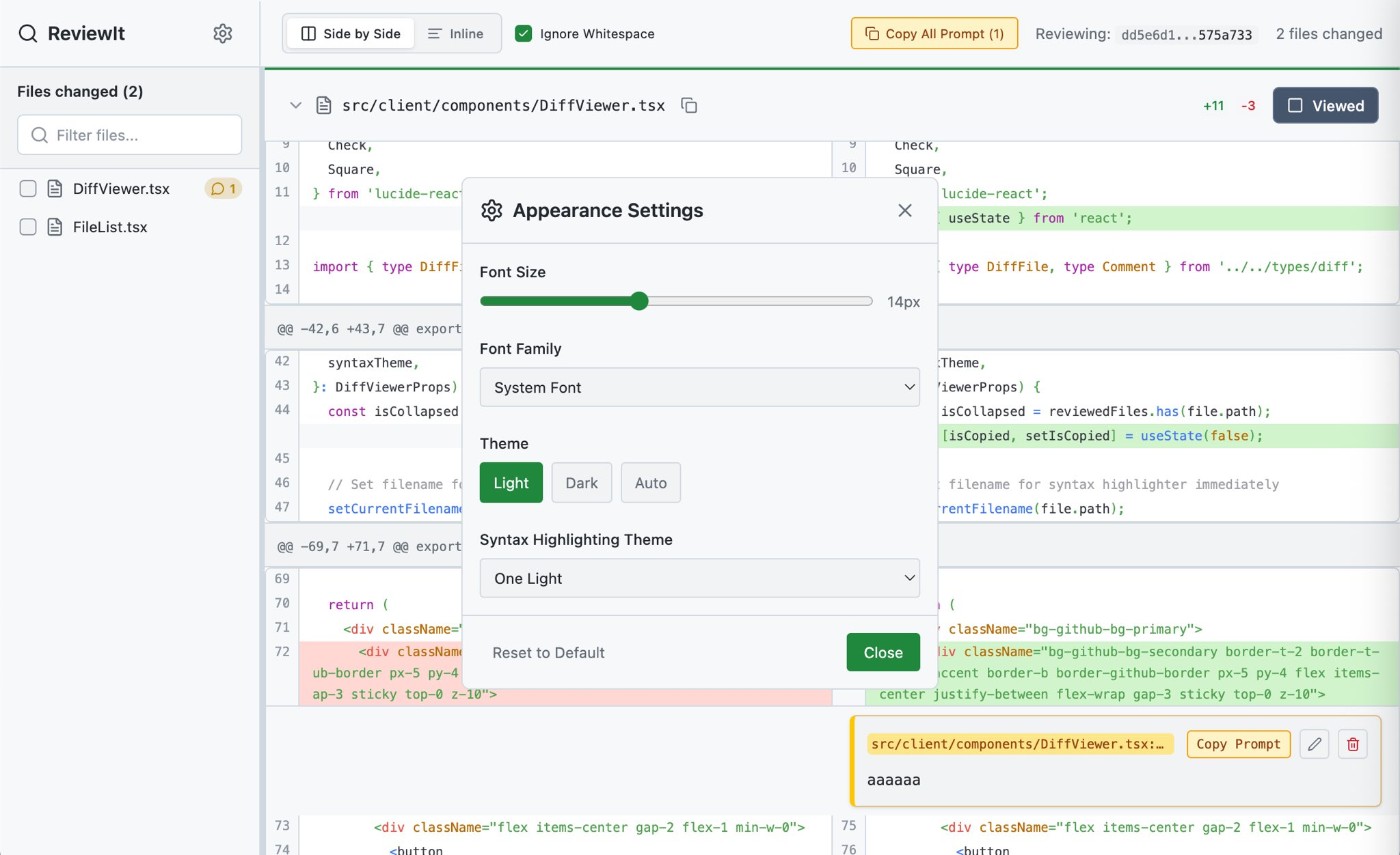1400x855 pixels.
Task: Click Copy All Prompt (1) button
Action: [934, 34]
